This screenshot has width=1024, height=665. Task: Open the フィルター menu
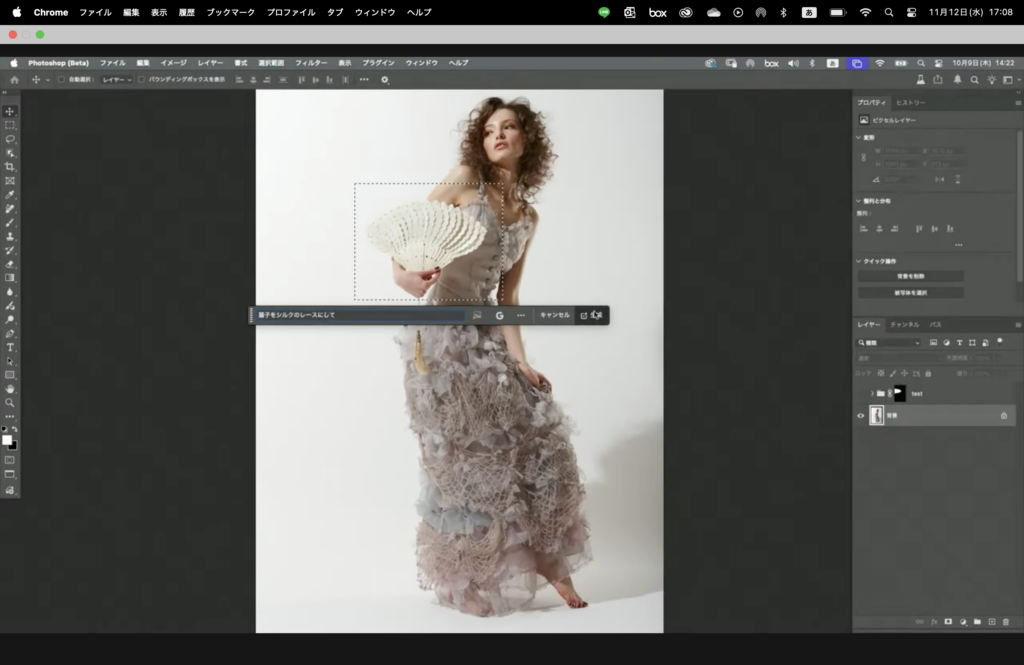click(x=310, y=62)
